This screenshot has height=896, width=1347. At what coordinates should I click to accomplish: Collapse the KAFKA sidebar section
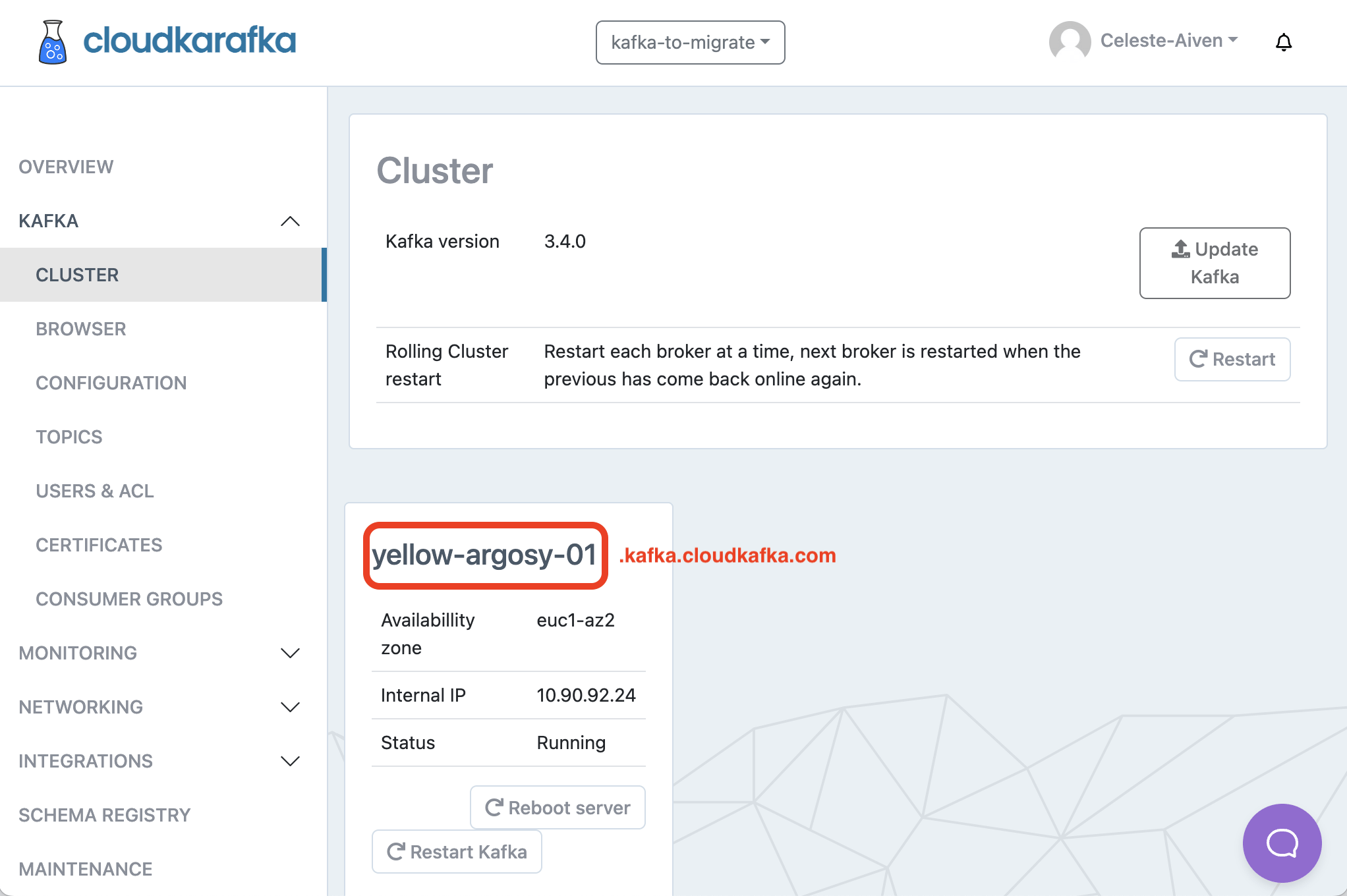pyautogui.click(x=290, y=221)
